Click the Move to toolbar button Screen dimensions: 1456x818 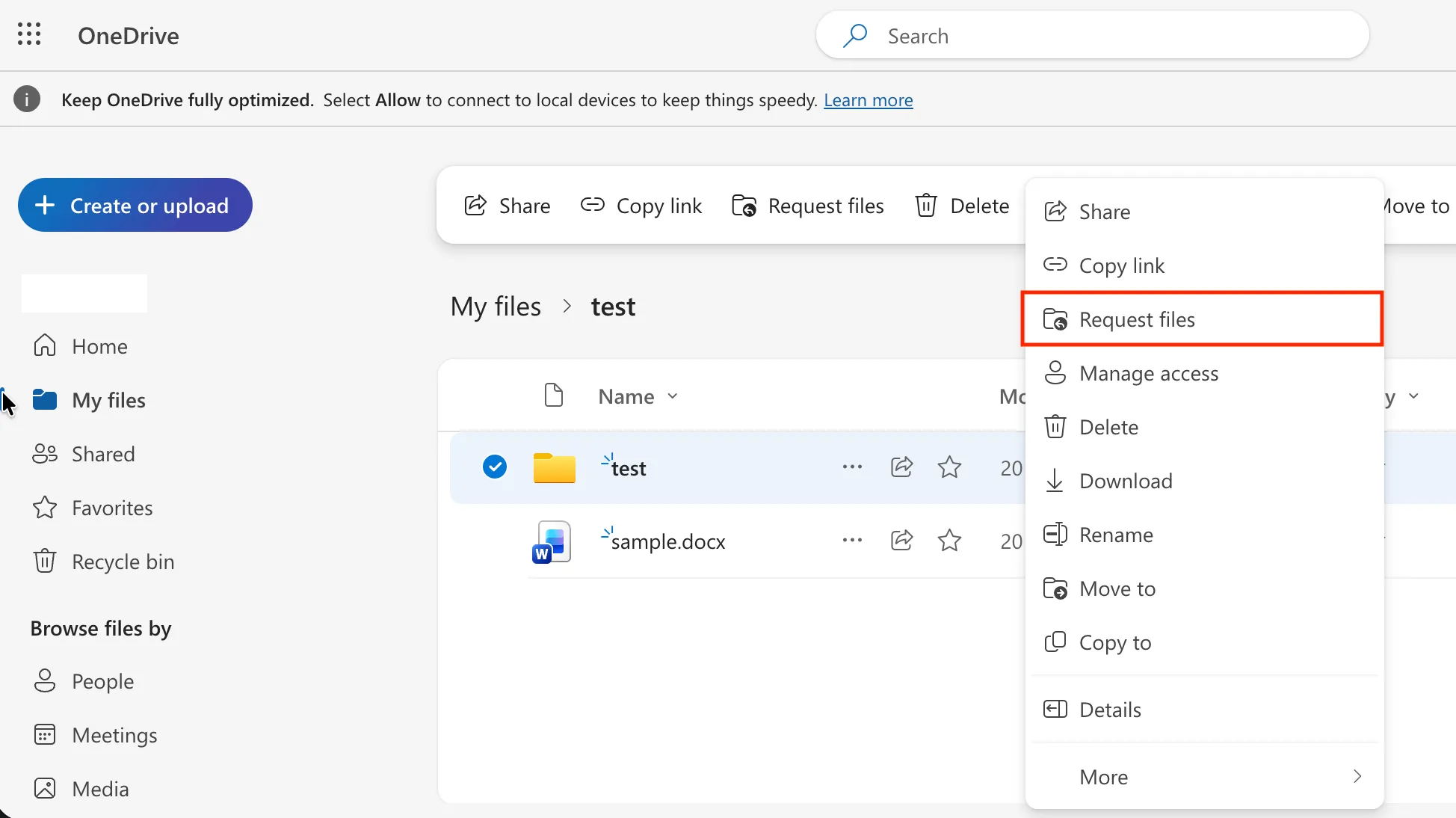[1416, 205]
